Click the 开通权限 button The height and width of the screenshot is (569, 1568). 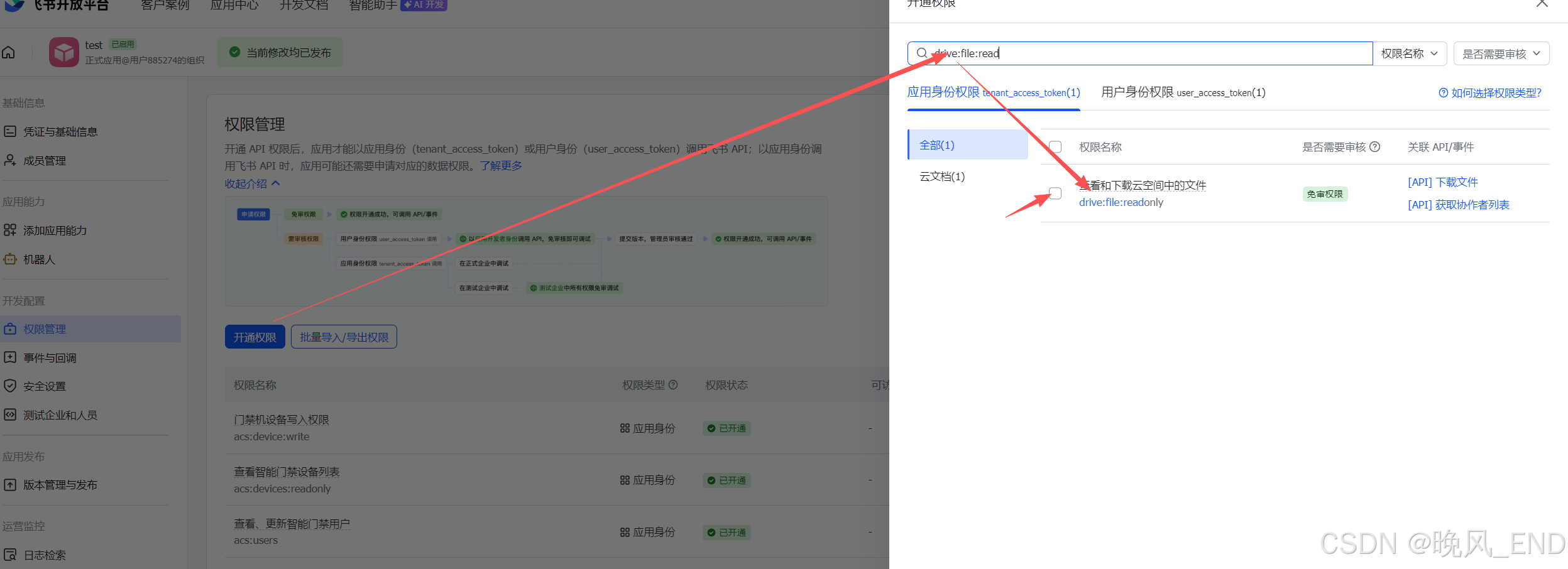point(255,337)
